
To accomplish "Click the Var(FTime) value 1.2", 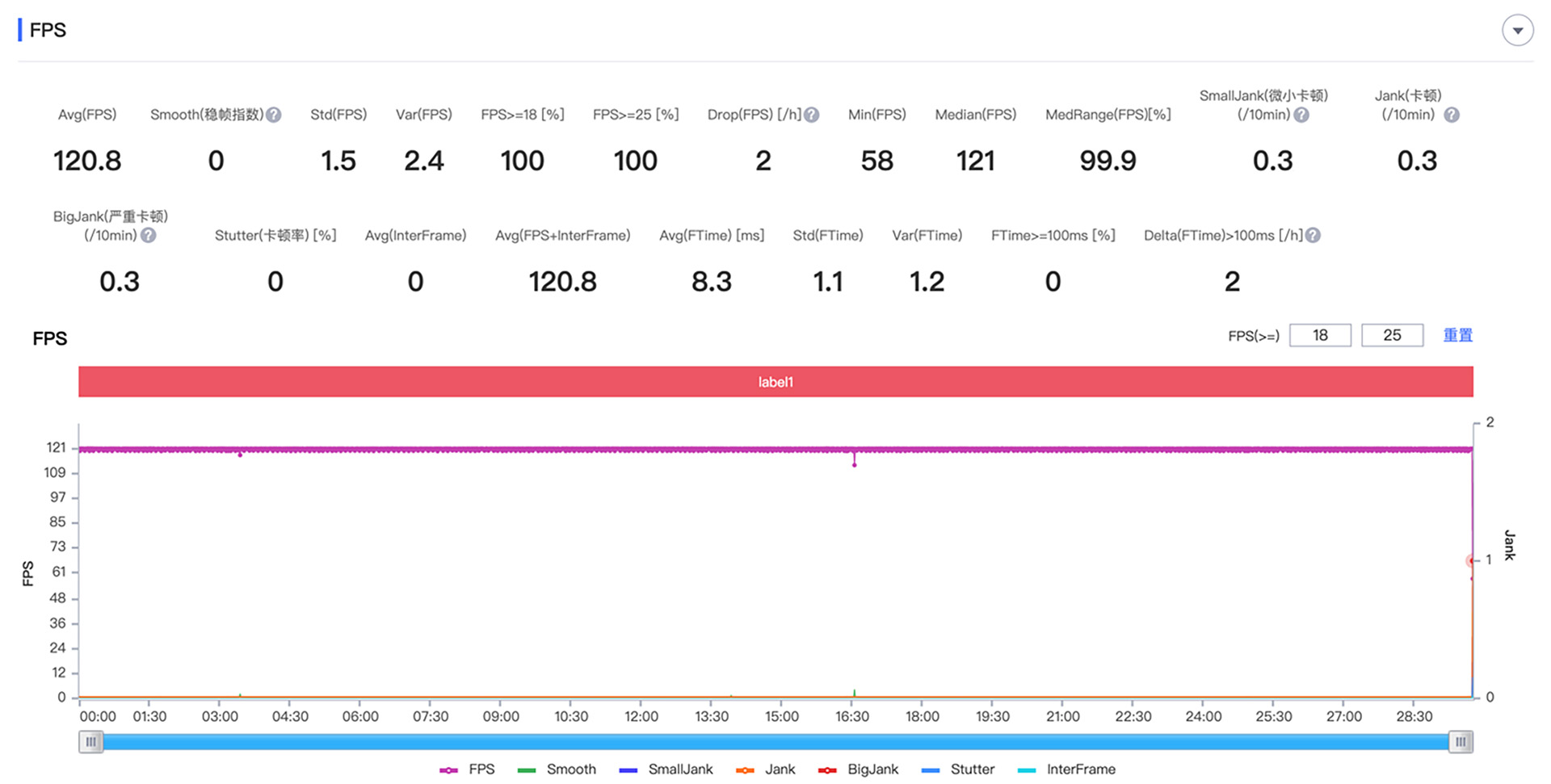I will coord(927,282).
